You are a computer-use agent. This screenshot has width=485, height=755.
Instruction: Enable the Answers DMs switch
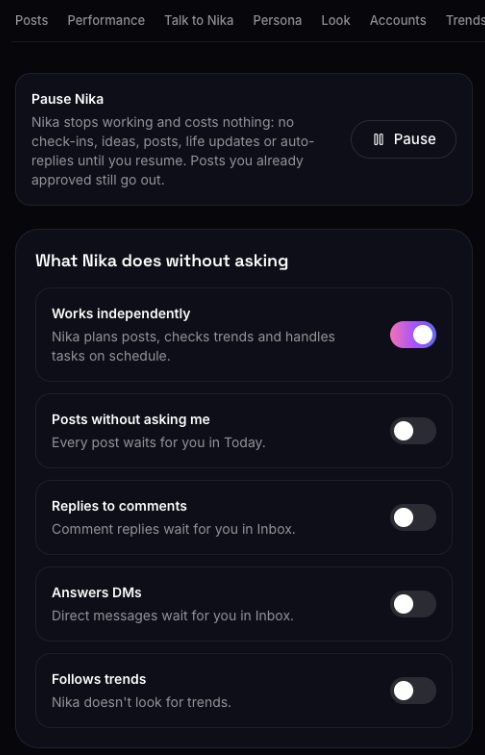[413, 604]
